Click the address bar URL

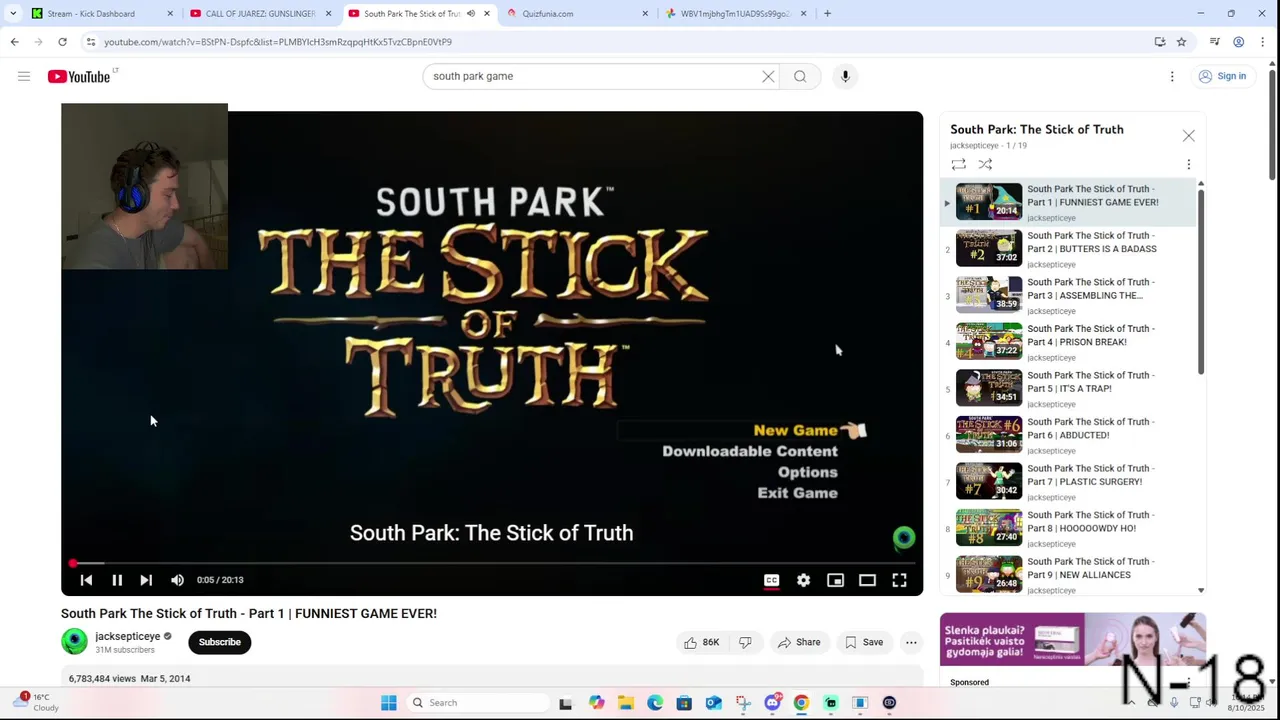278,42
